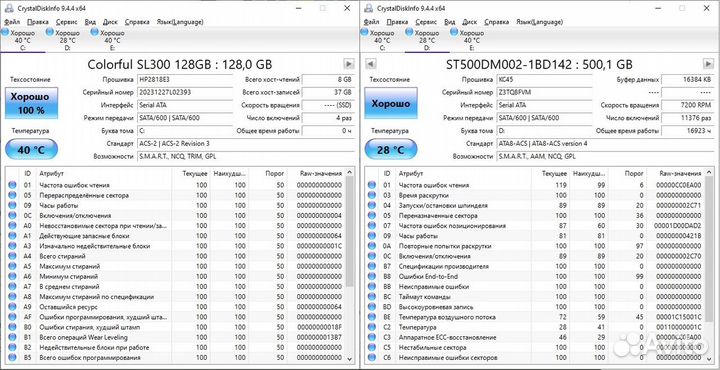
Task: Open Сервис menu in left window
Action: [67, 22]
